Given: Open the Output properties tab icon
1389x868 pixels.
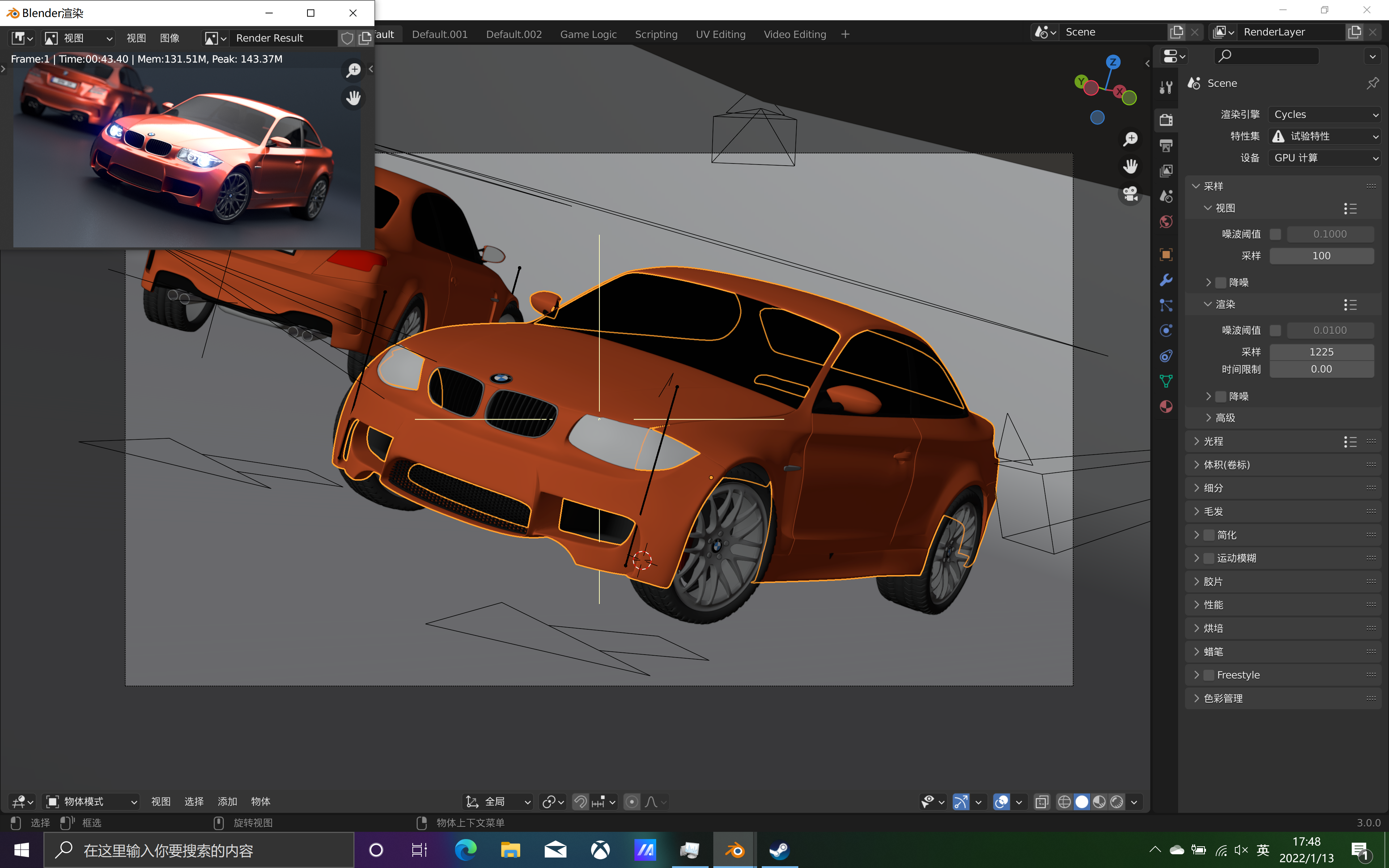Looking at the screenshot, I should pyautogui.click(x=1166, y=146).
